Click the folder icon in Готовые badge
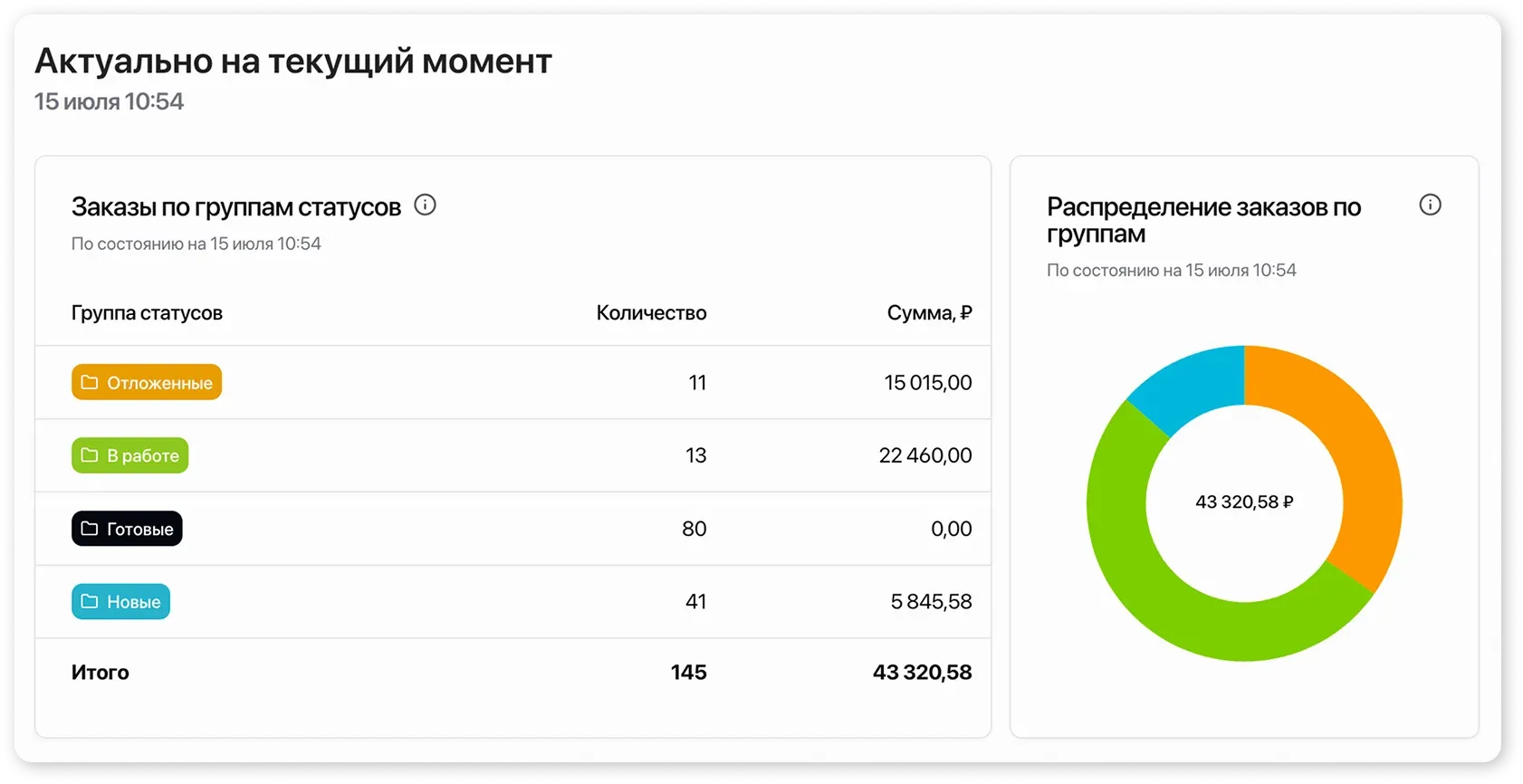 (89, 528)
